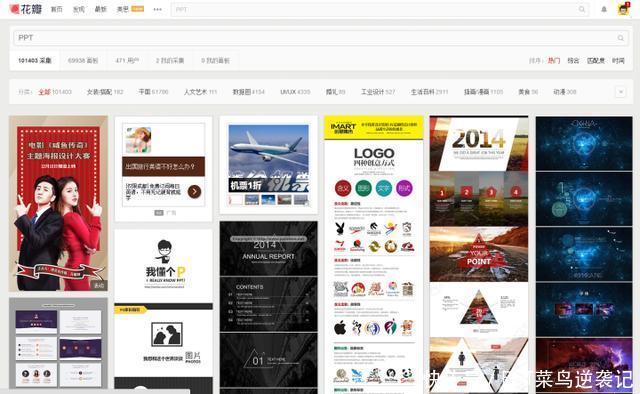The image size is (640, 394).
Task: Sort results by 匹配度
Action: point(596,60)
